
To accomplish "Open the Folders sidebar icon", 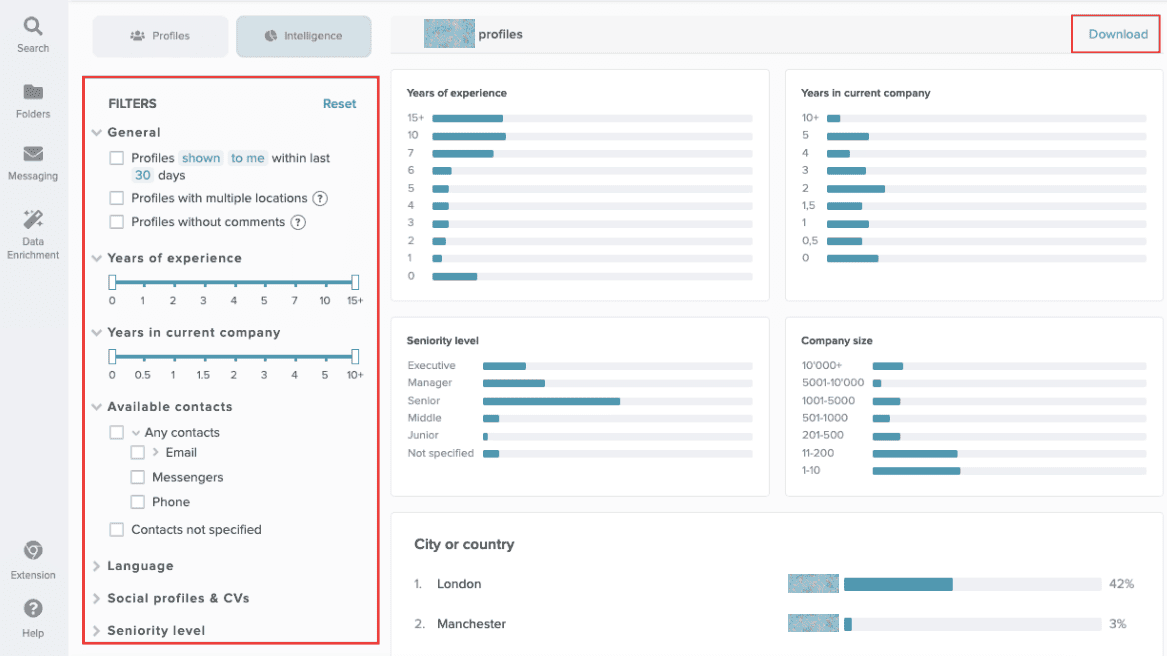I will 33,92.
